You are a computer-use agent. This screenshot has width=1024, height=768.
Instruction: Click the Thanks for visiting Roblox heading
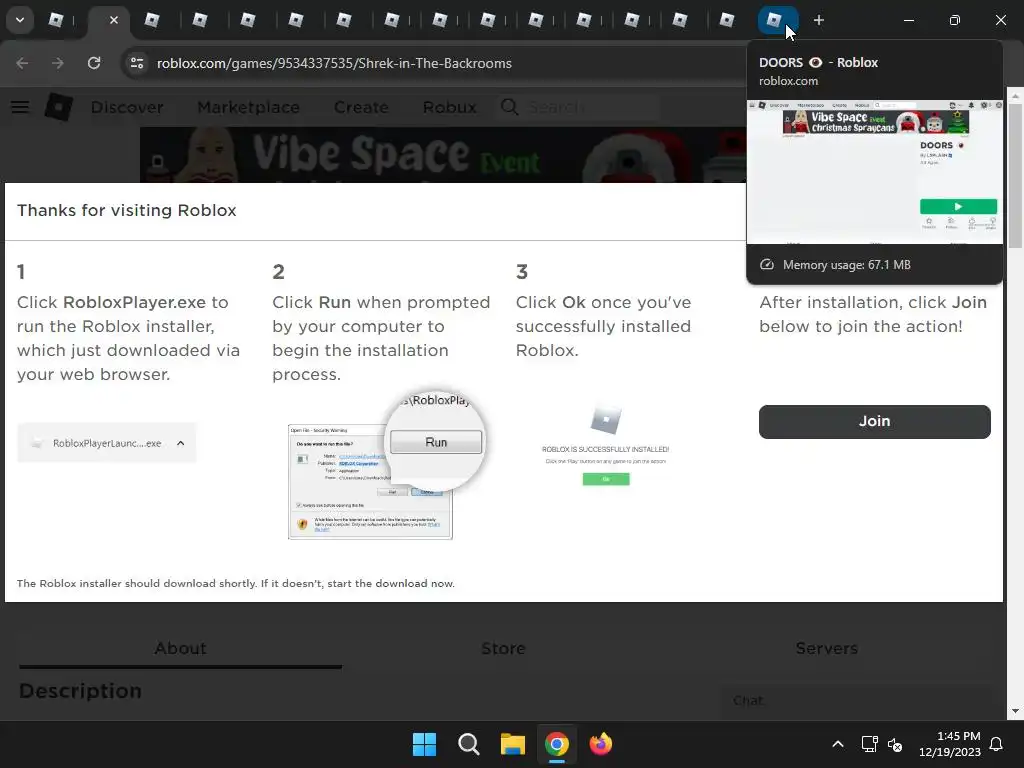127,210
